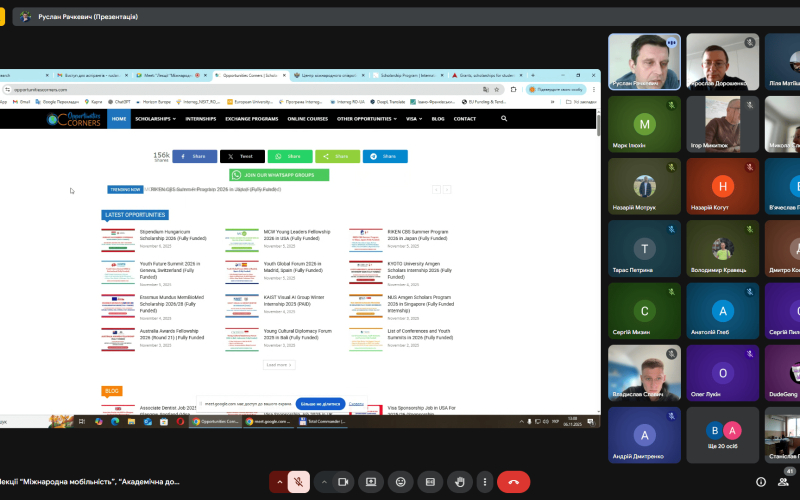Open audio settings arrow beside microphone
The height and width of the screenshot is (500, 800).
click(278, 481)
